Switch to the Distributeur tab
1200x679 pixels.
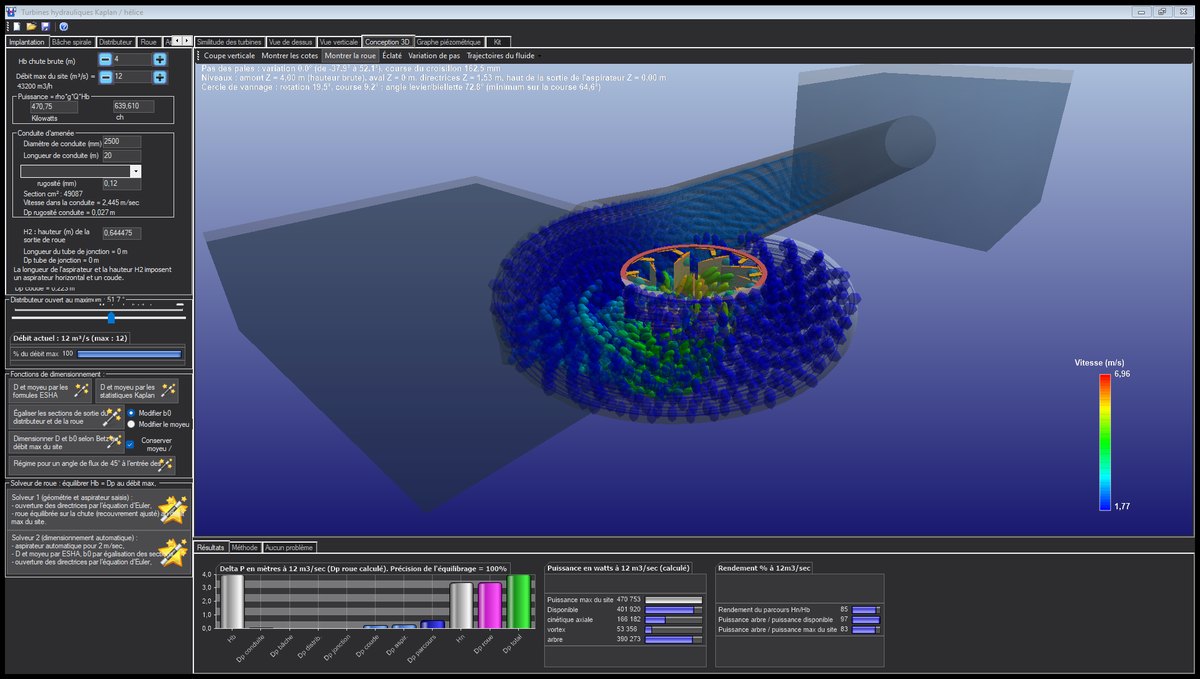click(116, 42)
